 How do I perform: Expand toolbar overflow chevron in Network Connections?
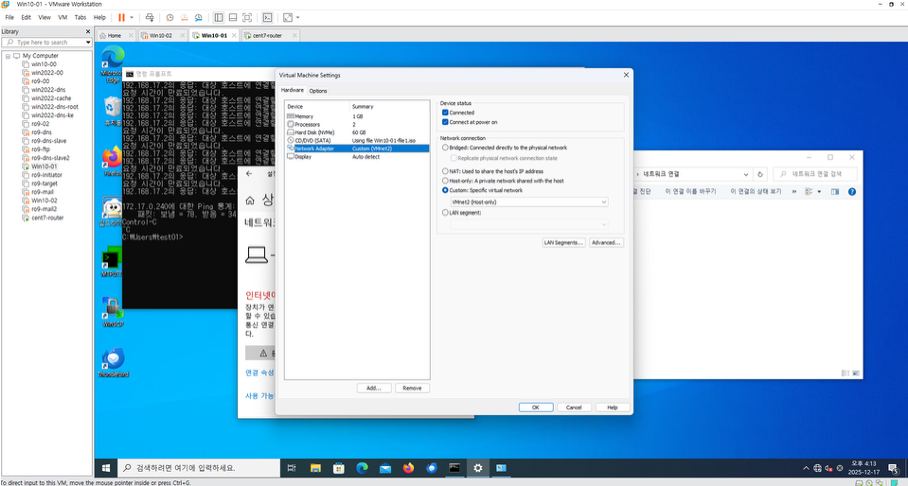point(794,192)
